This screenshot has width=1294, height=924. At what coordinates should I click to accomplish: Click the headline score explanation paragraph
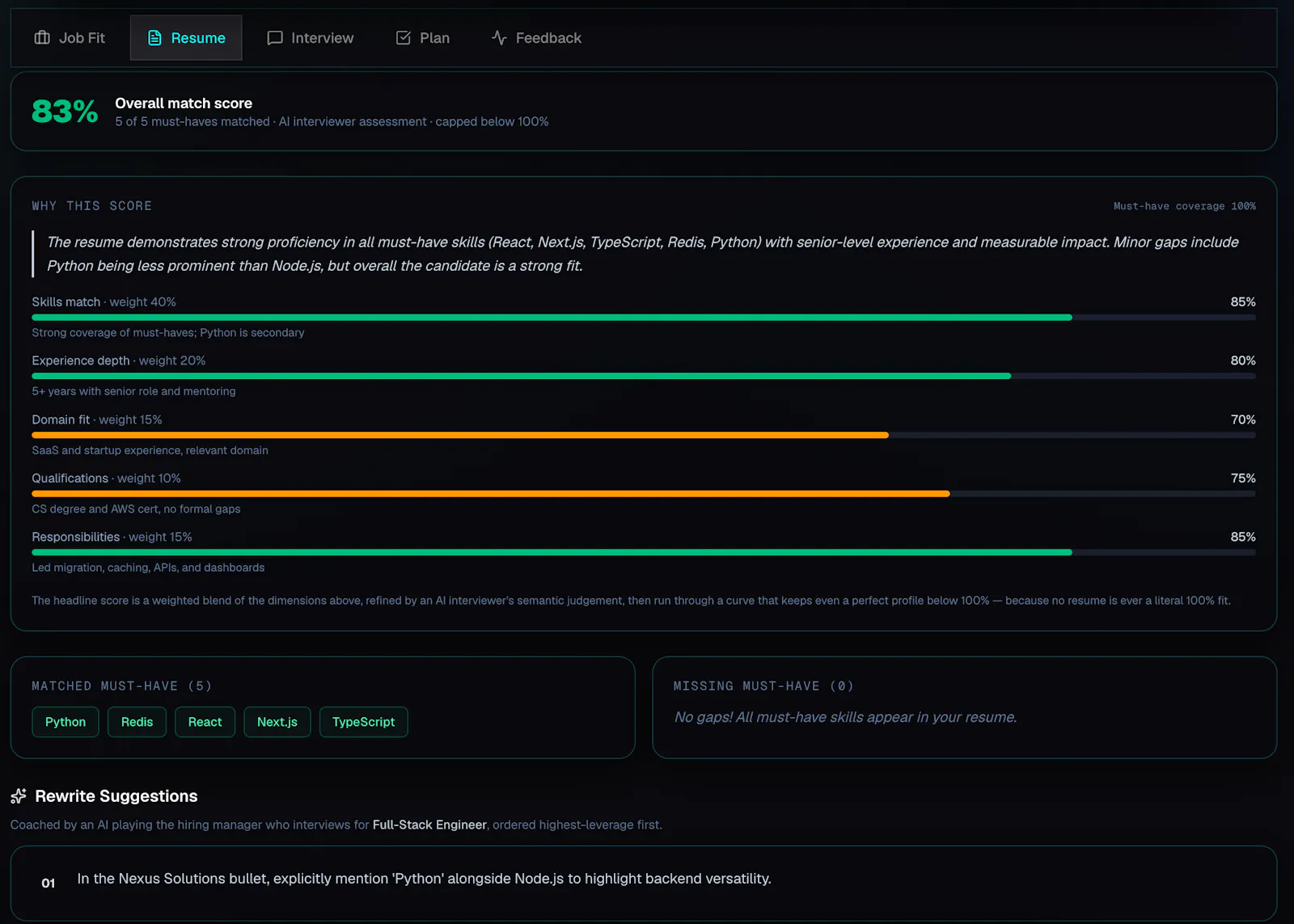coord(631,601)
